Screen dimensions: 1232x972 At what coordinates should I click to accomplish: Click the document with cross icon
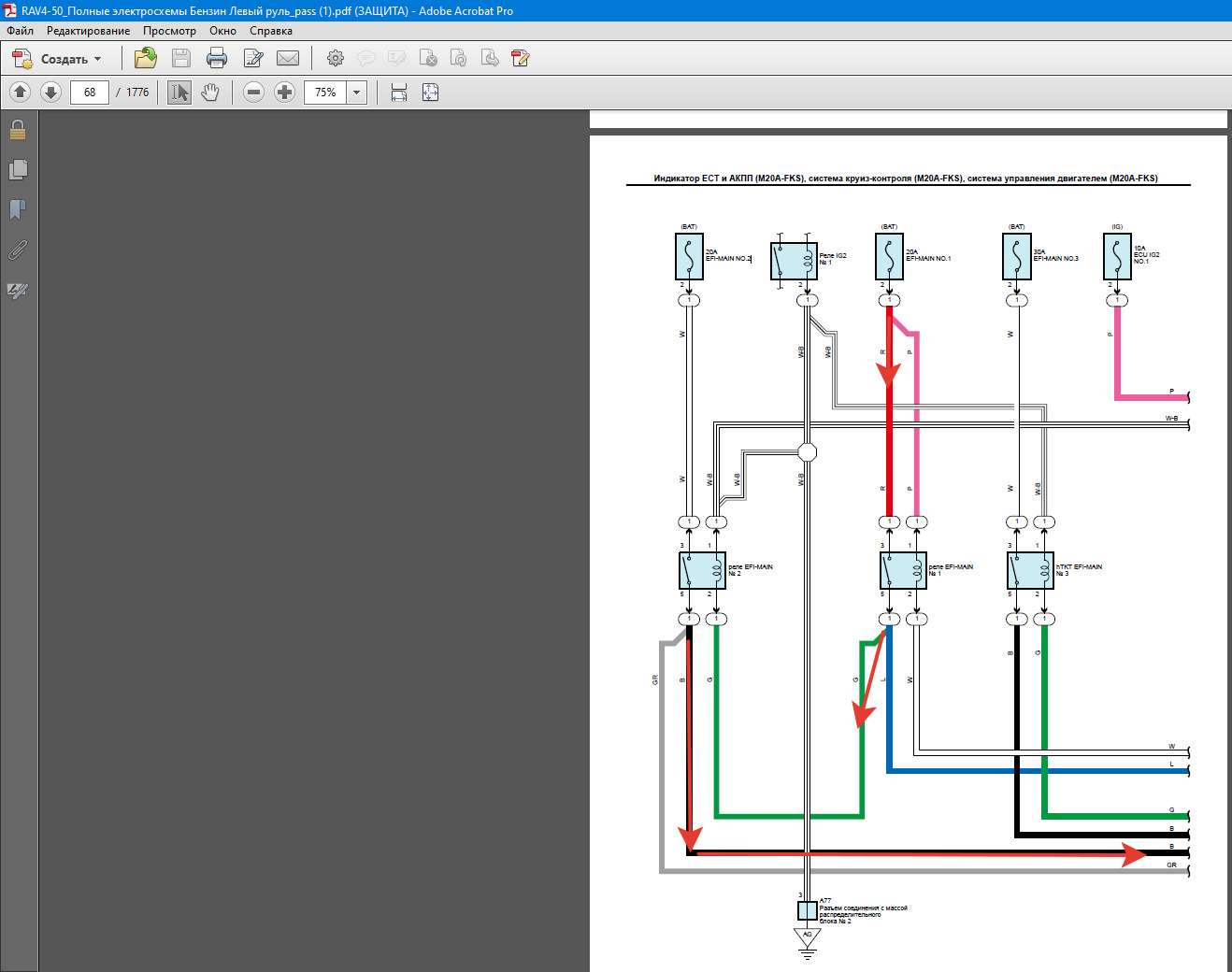tap(428, 59)
